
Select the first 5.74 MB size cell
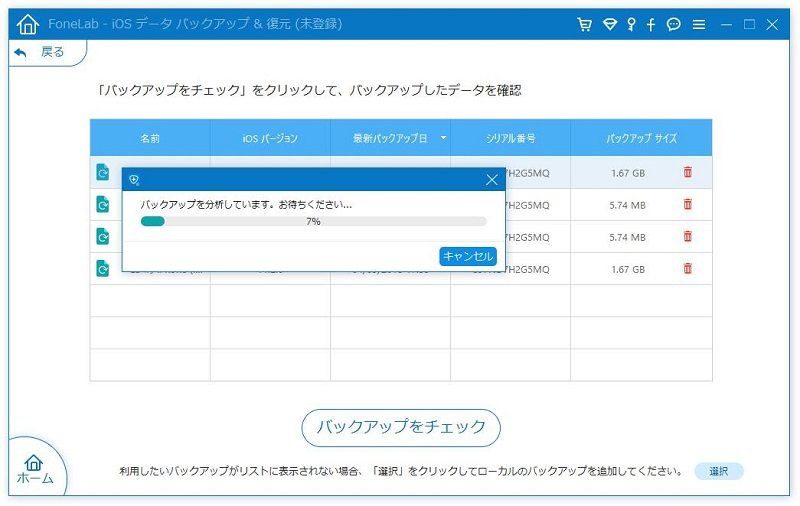(x=628, y=205)
